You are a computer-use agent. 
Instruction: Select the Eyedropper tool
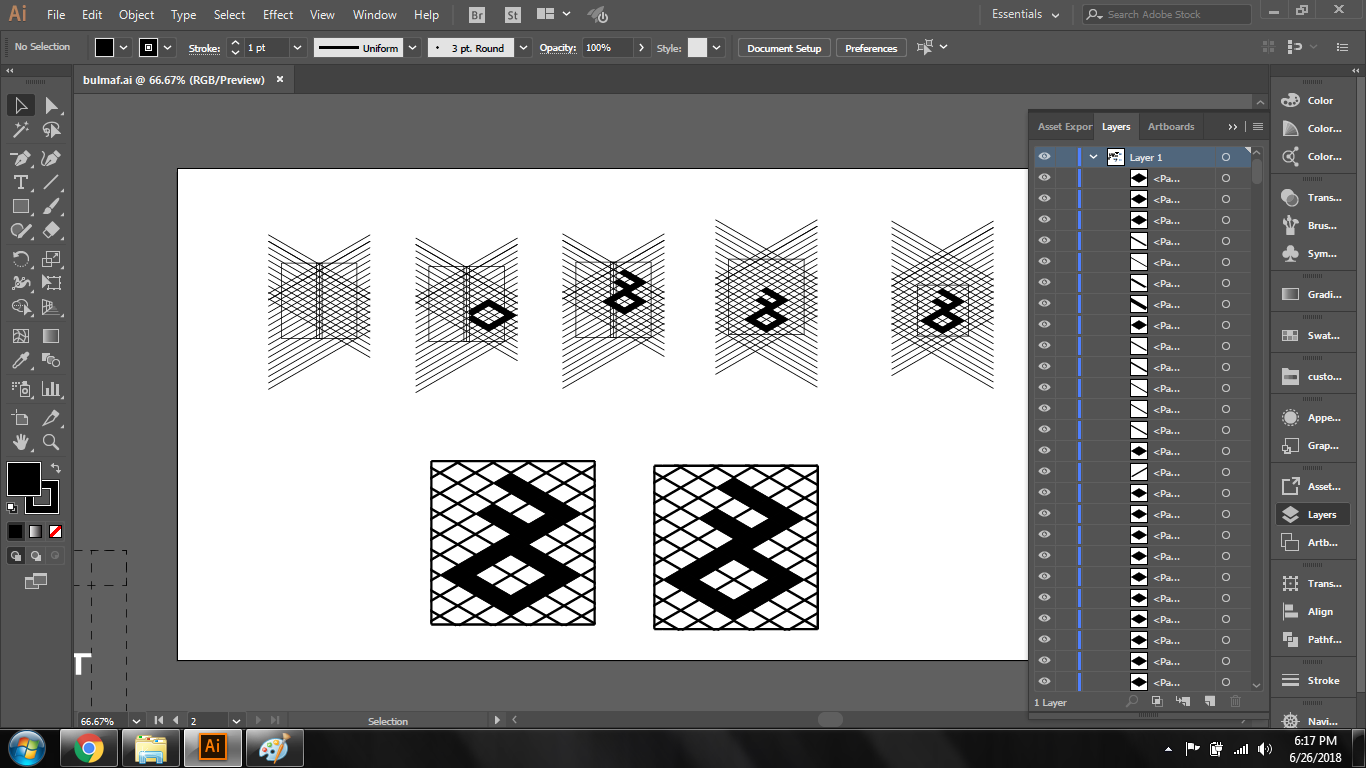coord(20,361)
